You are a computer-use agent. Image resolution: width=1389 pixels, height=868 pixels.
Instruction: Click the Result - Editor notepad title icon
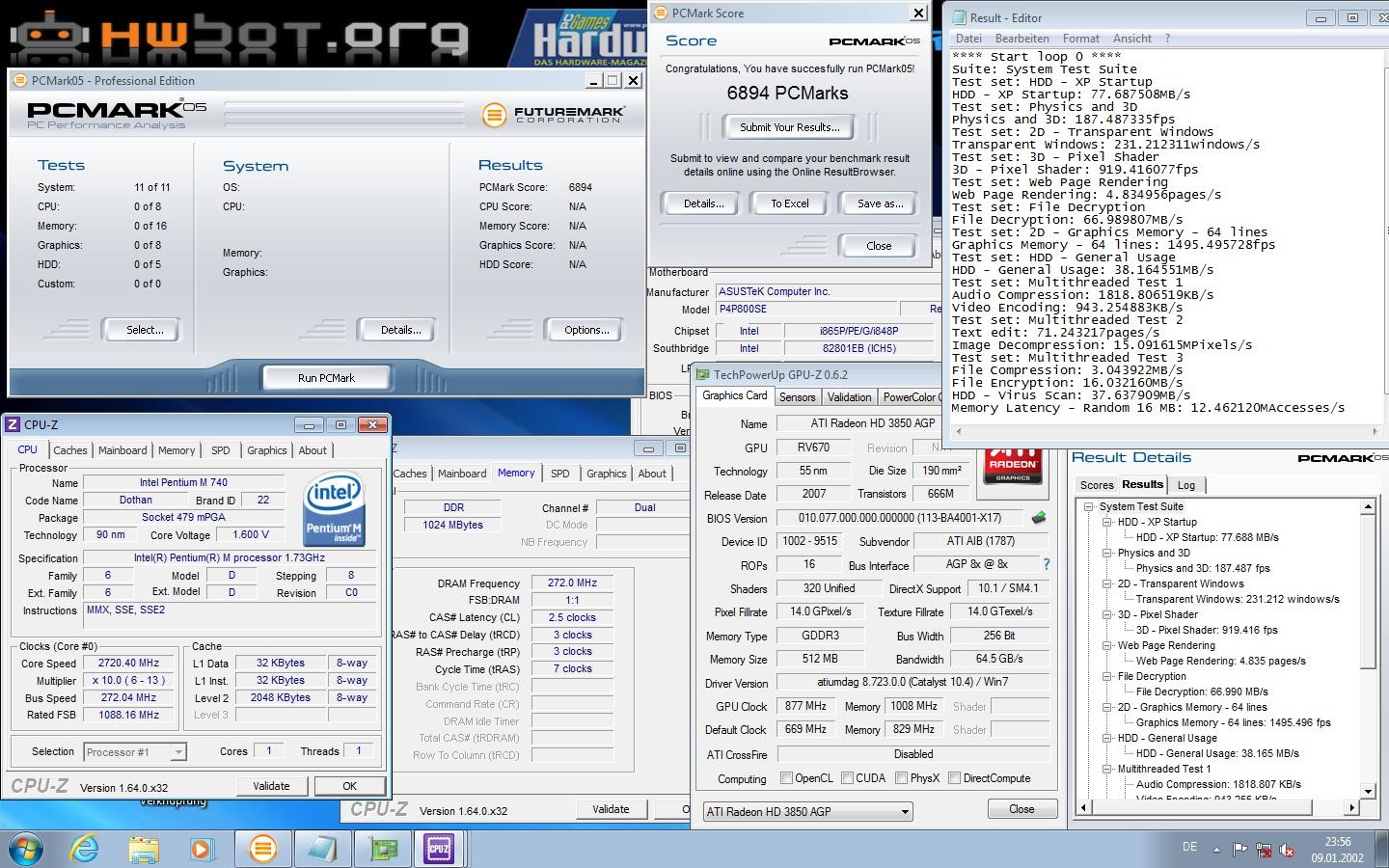point(960,17)
